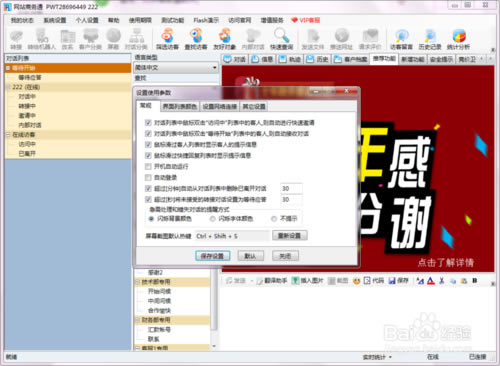Select the 对话中 tree item

27,97
